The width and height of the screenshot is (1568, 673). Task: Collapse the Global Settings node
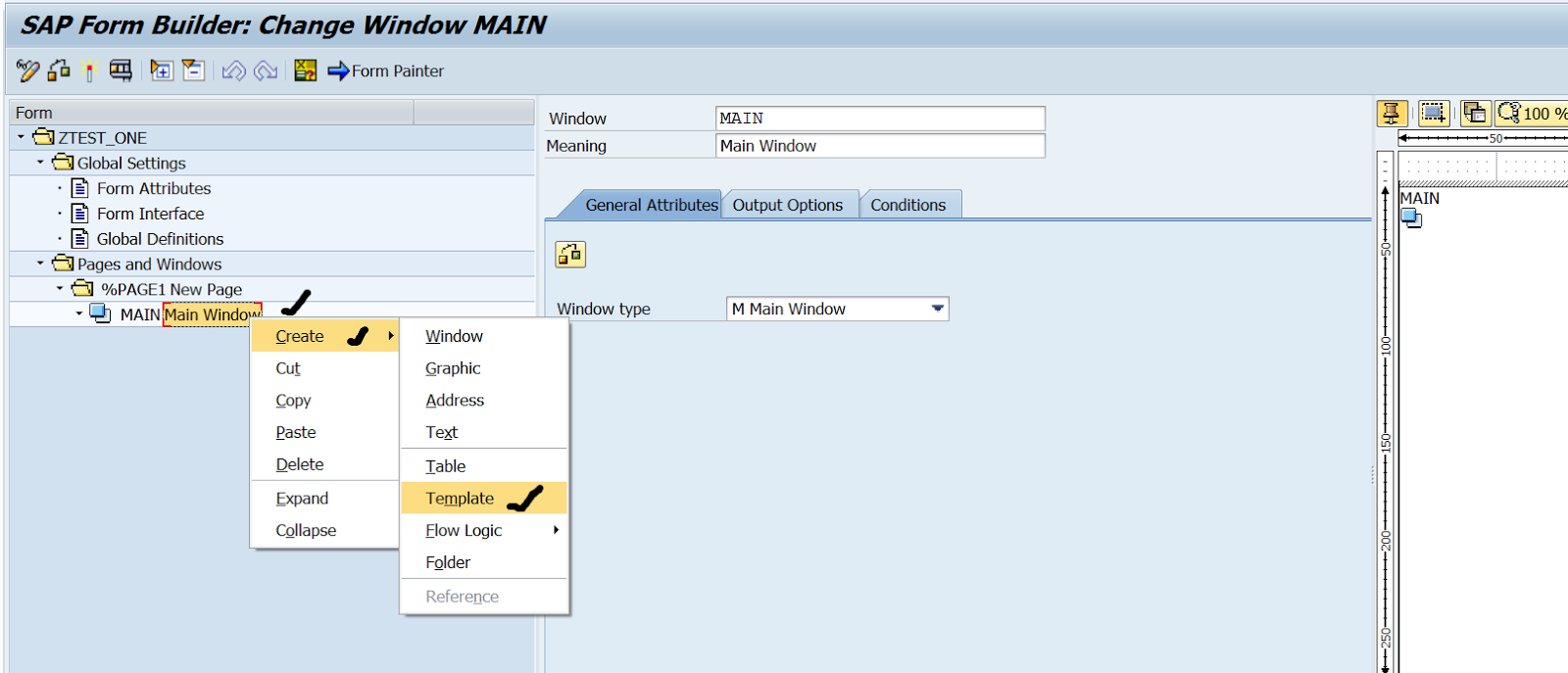coord(40,163)
